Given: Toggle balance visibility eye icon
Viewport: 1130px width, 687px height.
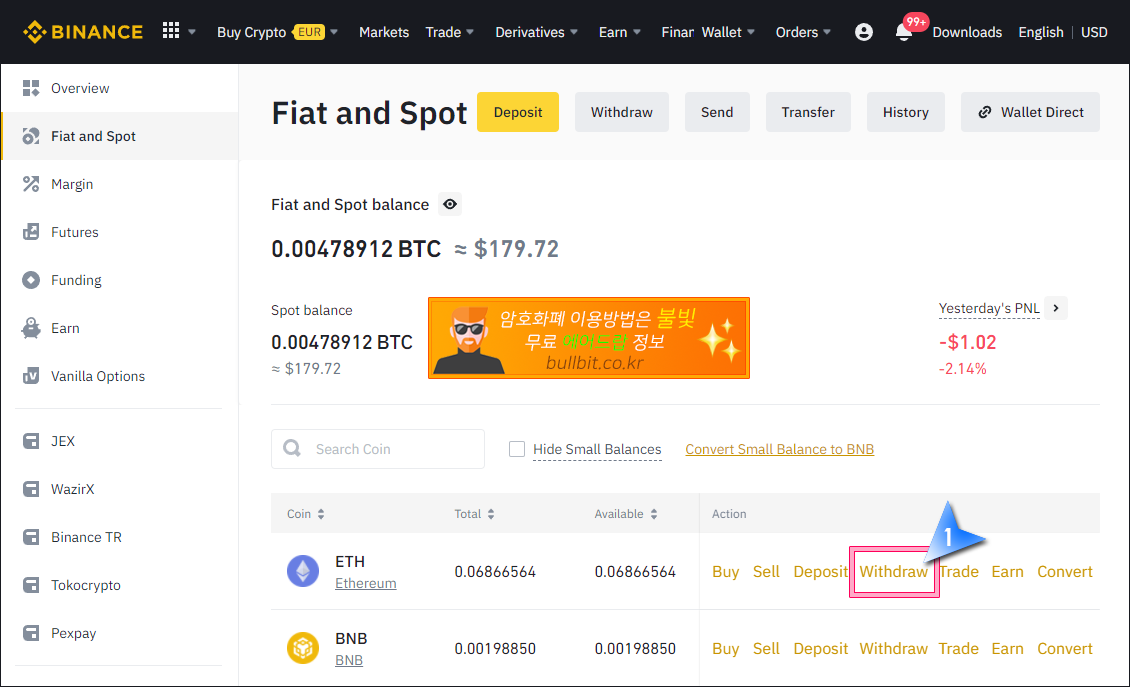Looking at the screenshot, I should pos(450,205).
